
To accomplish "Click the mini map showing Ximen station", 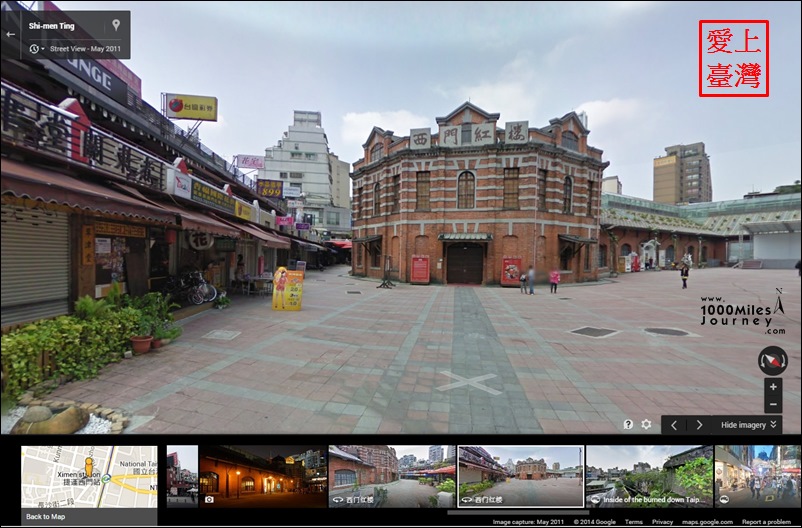I will 89,477.
